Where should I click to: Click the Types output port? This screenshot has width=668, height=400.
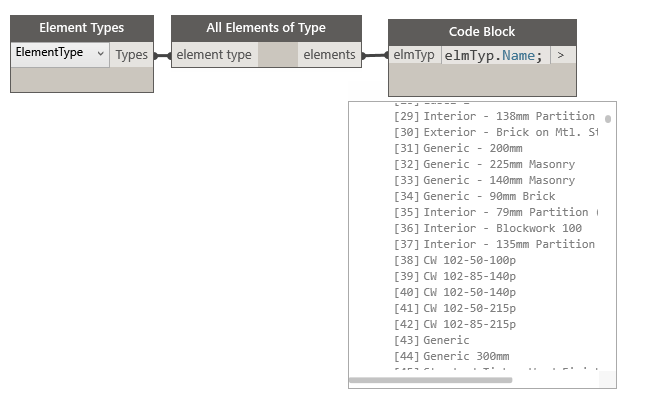(131, 55)
